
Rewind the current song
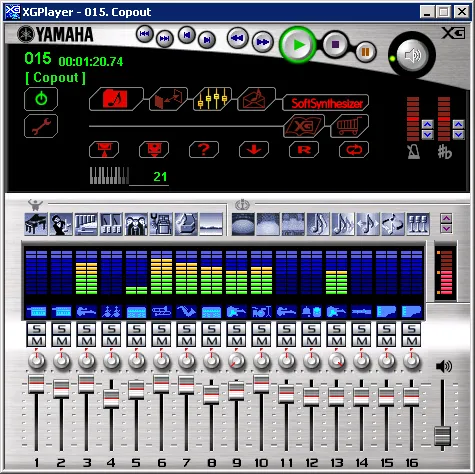point(237,38)
